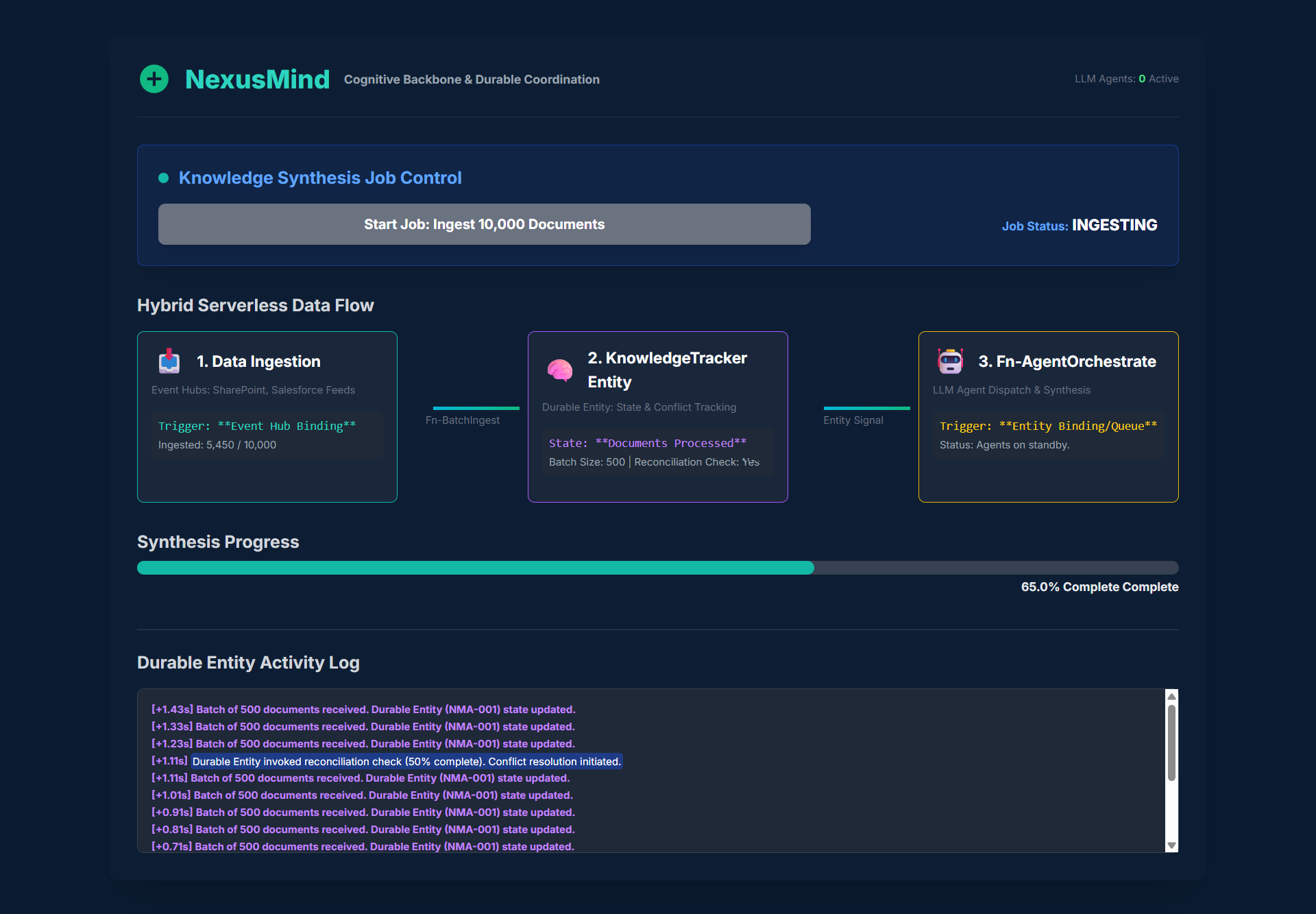
Task: Click the LLM Agents active count
Action: (x=1142, y=79)
